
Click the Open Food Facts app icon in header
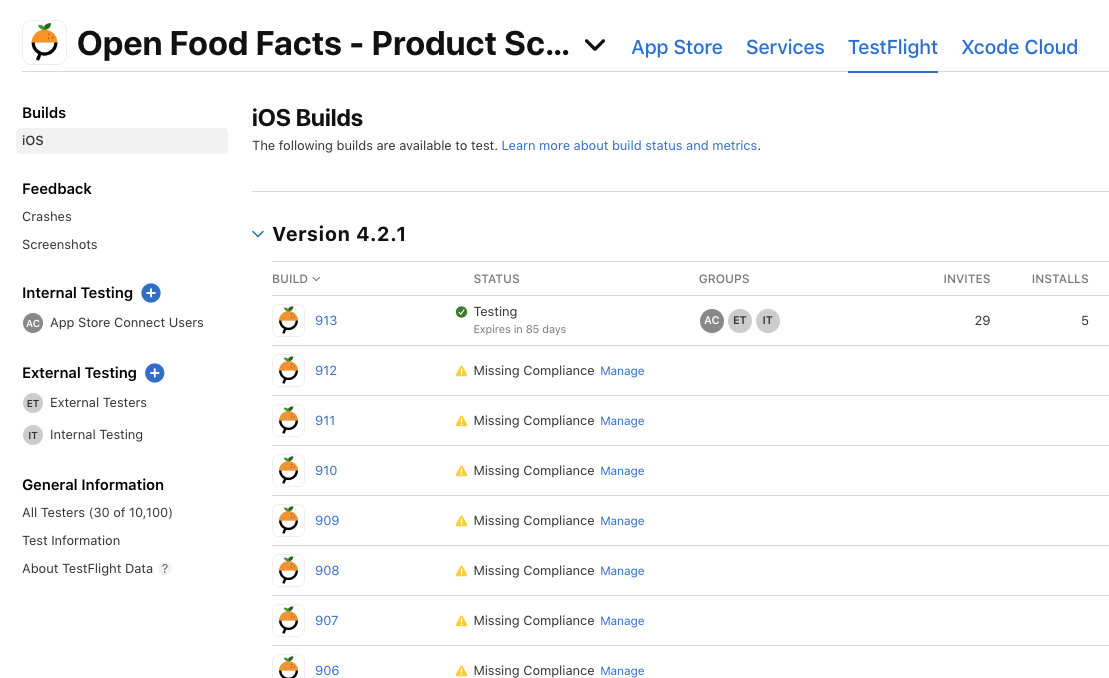click(43, 42)
